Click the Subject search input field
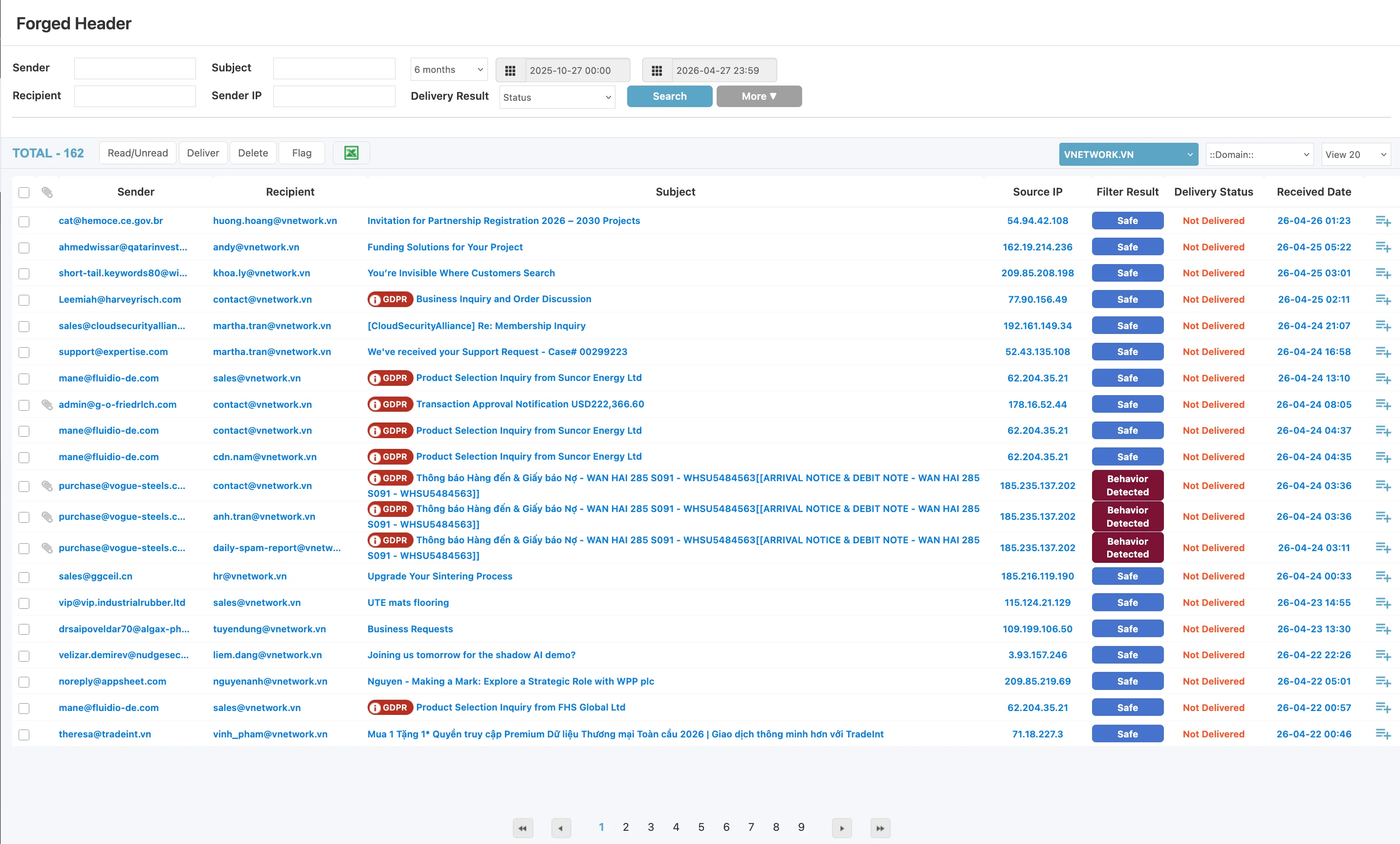This screenshot has height=844, width=1400. 334,68
